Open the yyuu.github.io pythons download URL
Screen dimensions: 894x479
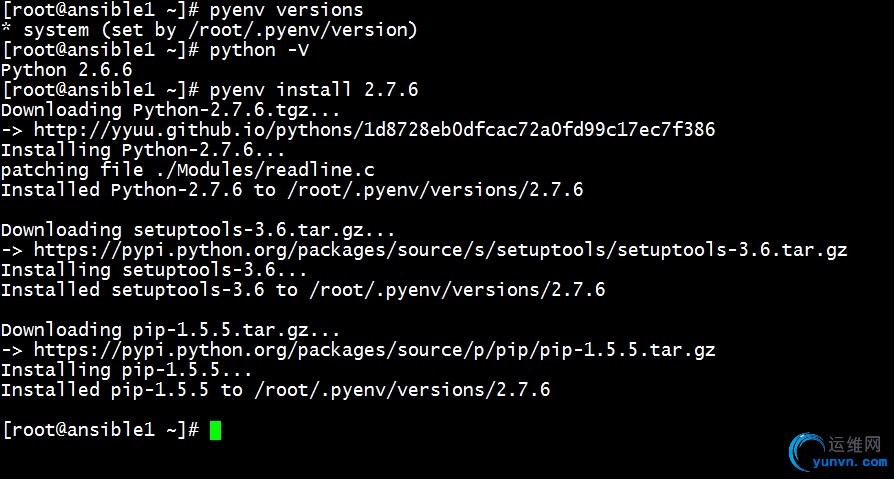point(375,130)
